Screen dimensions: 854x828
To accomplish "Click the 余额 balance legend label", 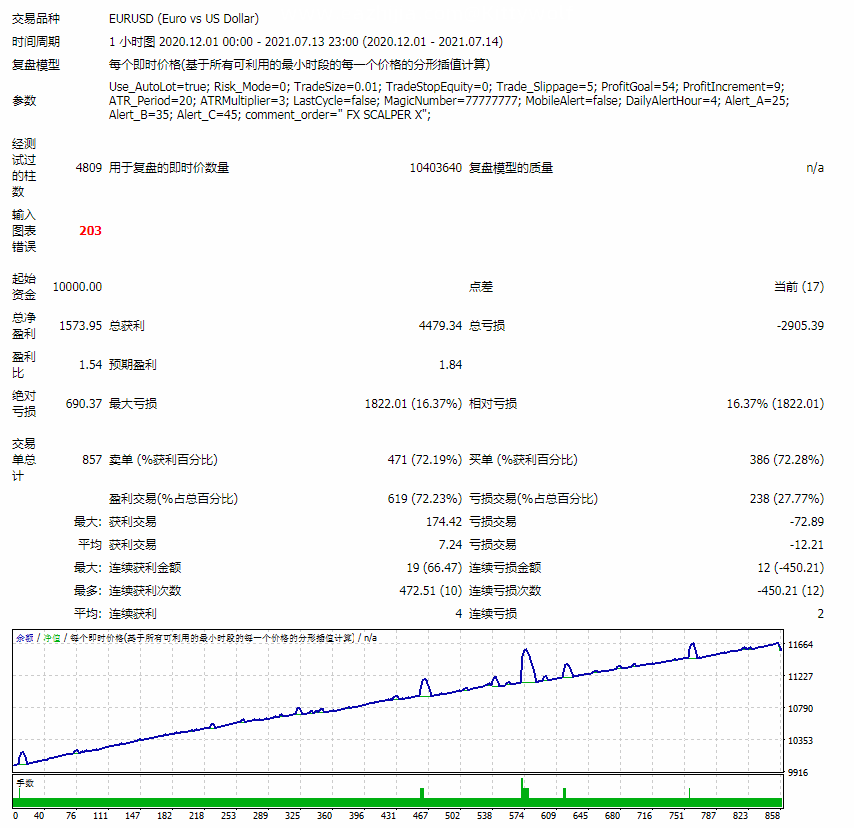I will pos(24,637).
